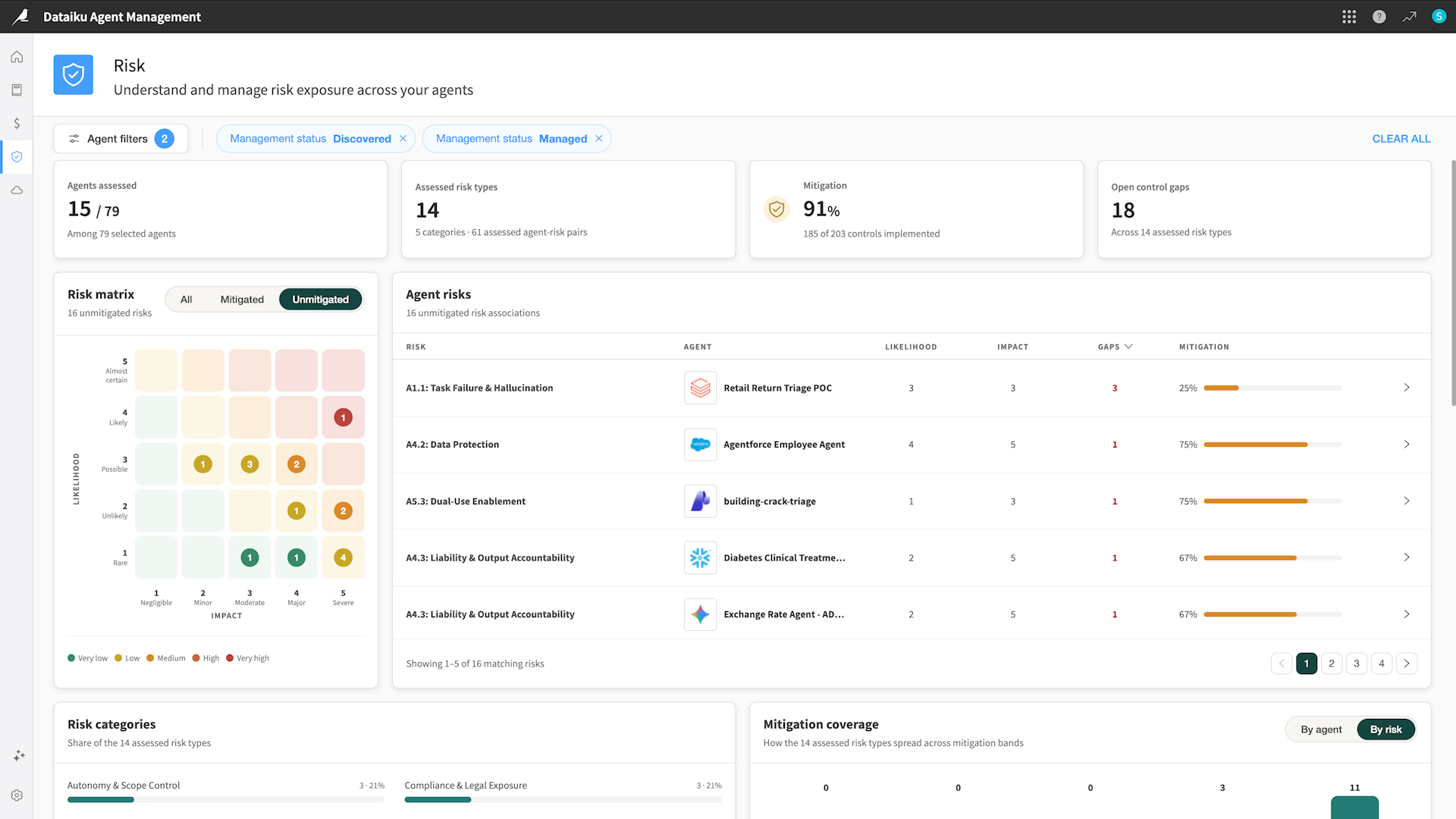
Task: Click the Agentforce Employee Agent Salesforce icon
Action: 700,444
